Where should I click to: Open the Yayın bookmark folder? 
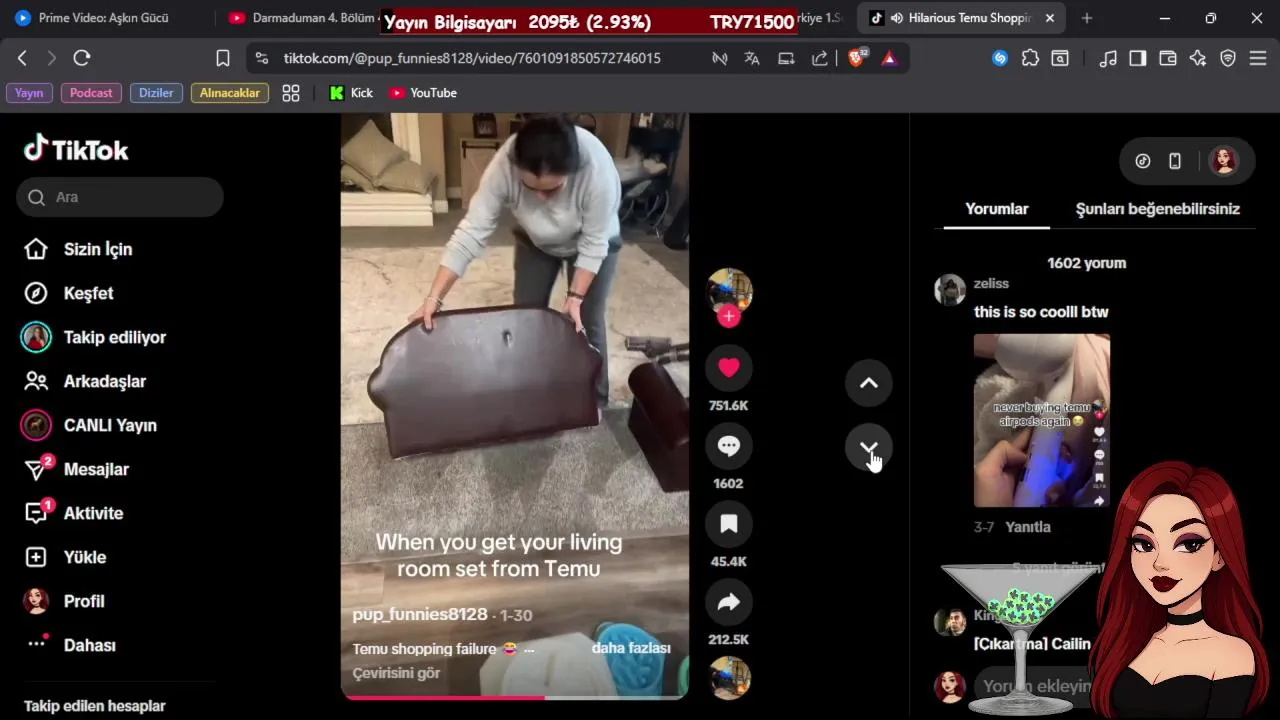click(29, 93)
